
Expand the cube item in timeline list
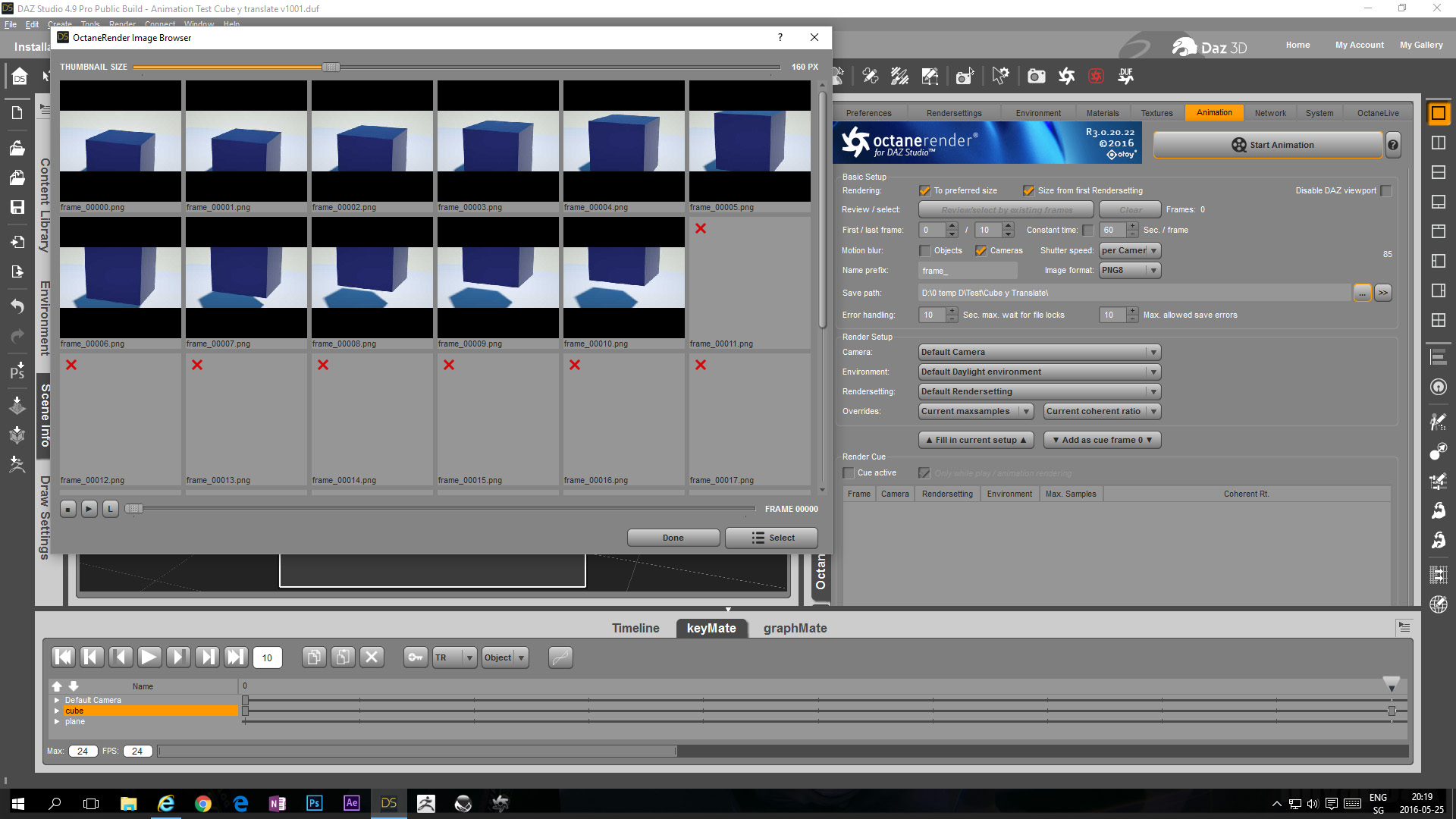click(x=57, y=711)
